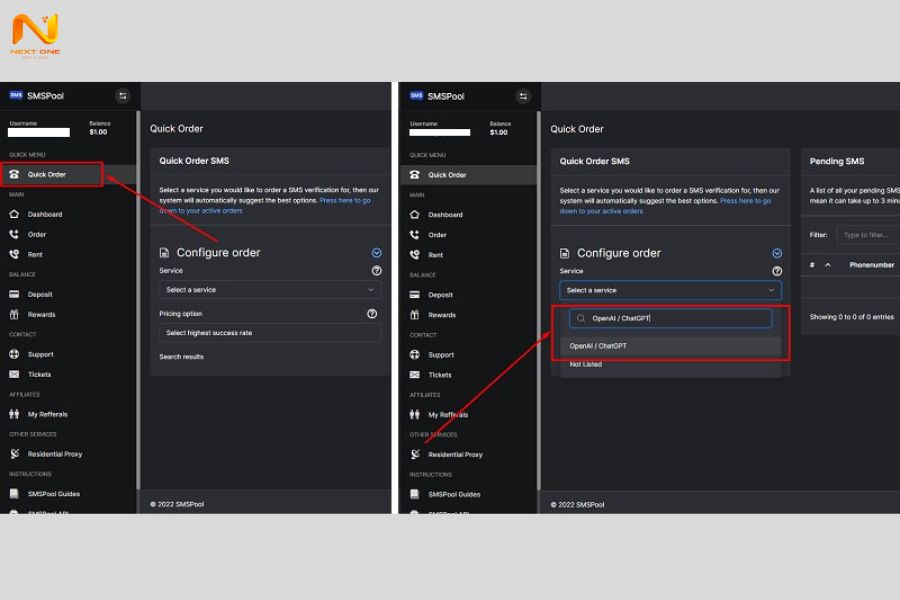Click the Pricing option help question-mark icon
This screenshot has height=600, width=900.
(372, 313)
